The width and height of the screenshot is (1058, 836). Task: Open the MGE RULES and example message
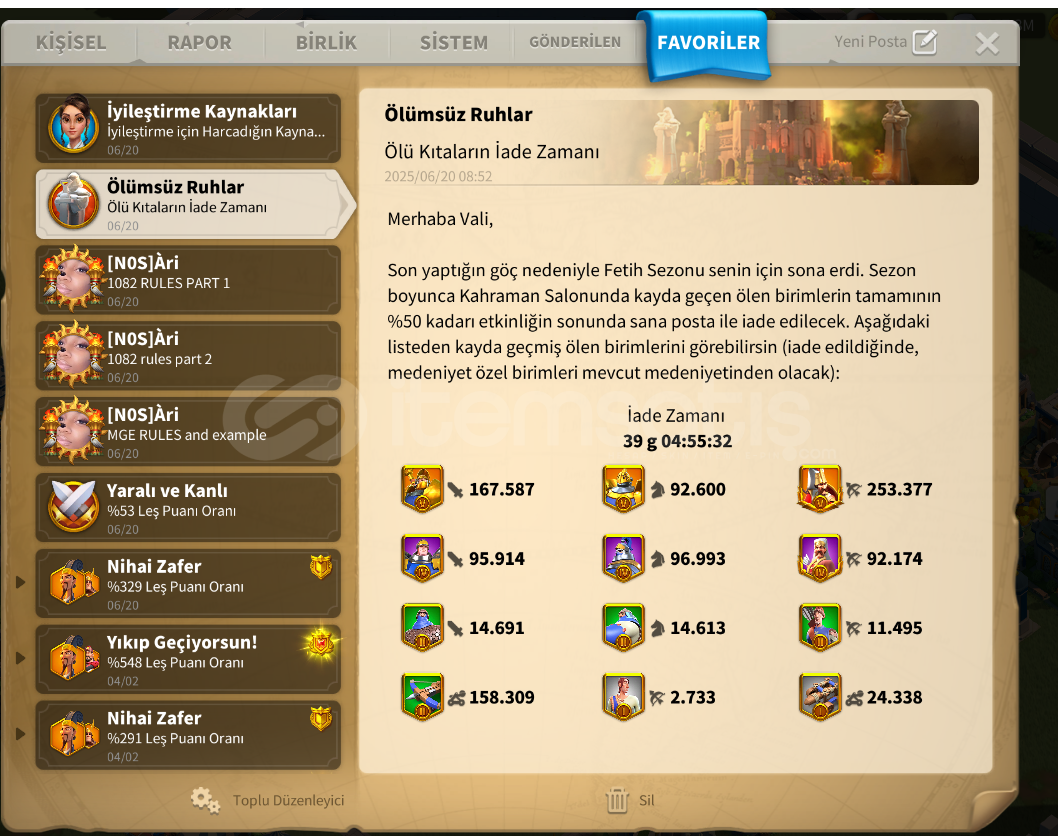(x=188, y=432)
